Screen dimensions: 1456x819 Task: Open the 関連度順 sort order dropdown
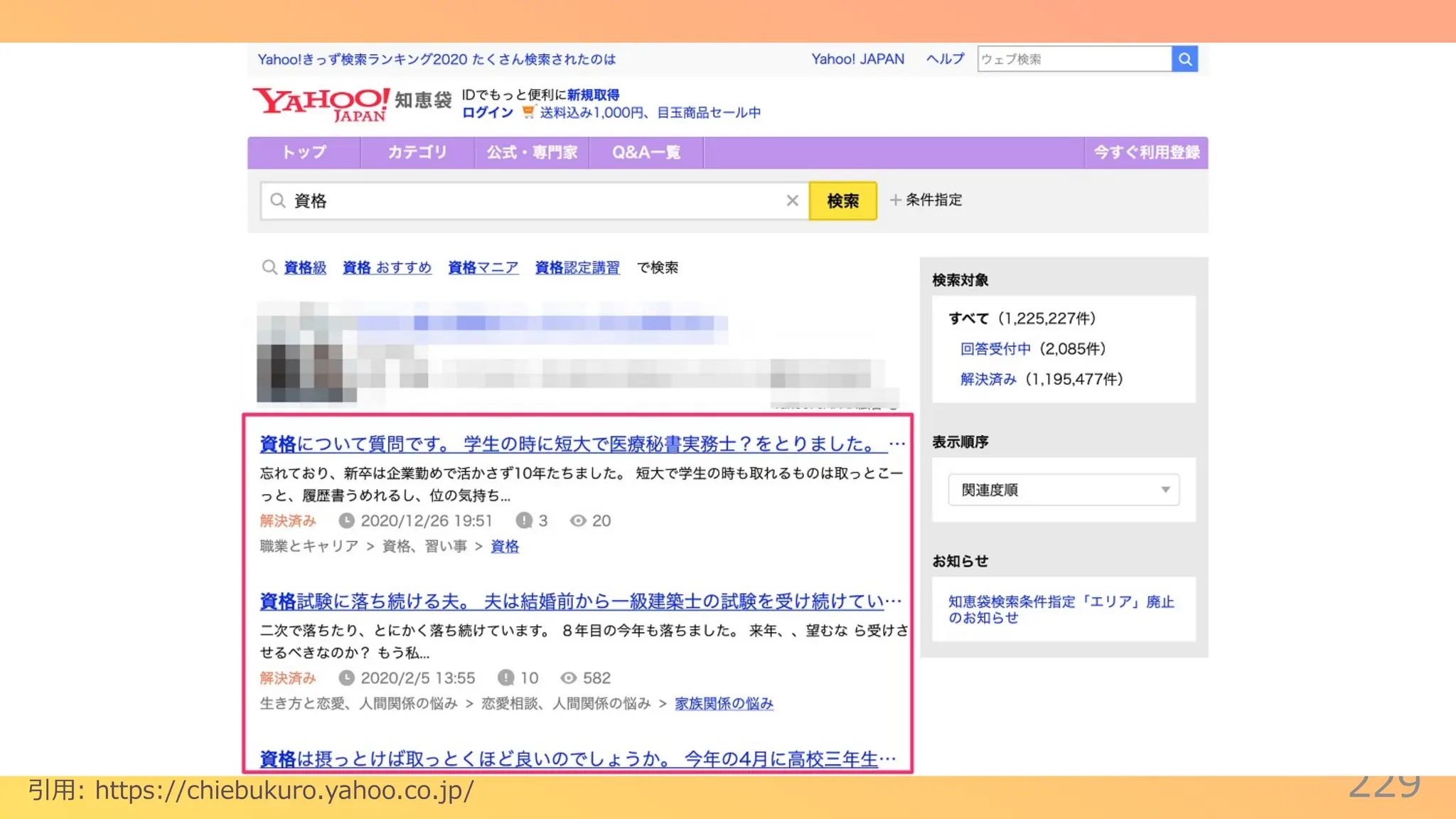(1064, 490)
